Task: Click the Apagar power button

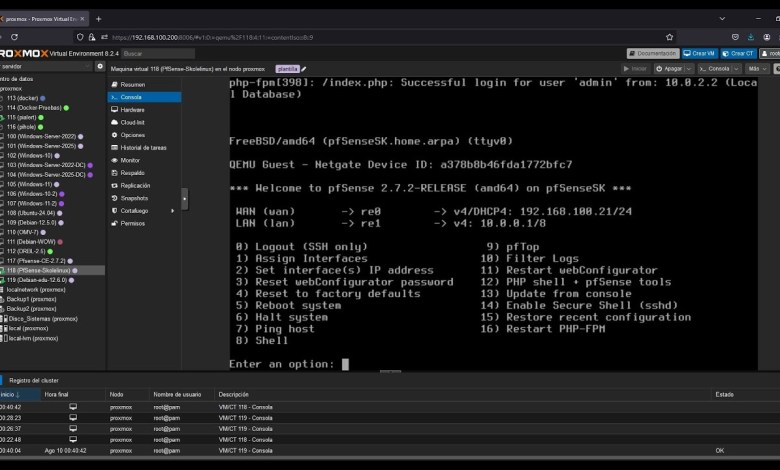Action: pyautogui.click(x=669, y=69)
